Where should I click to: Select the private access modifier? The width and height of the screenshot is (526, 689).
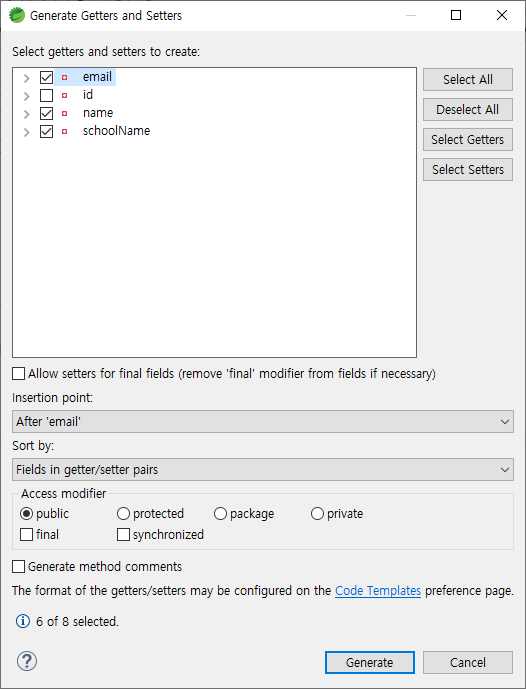317,513
